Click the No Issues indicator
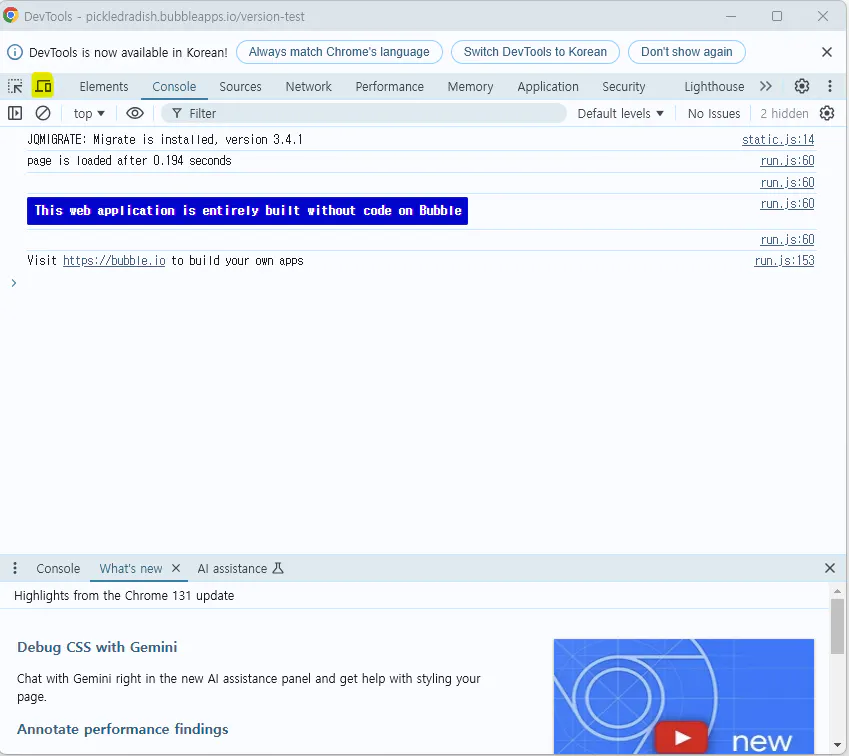 point(714,113)
